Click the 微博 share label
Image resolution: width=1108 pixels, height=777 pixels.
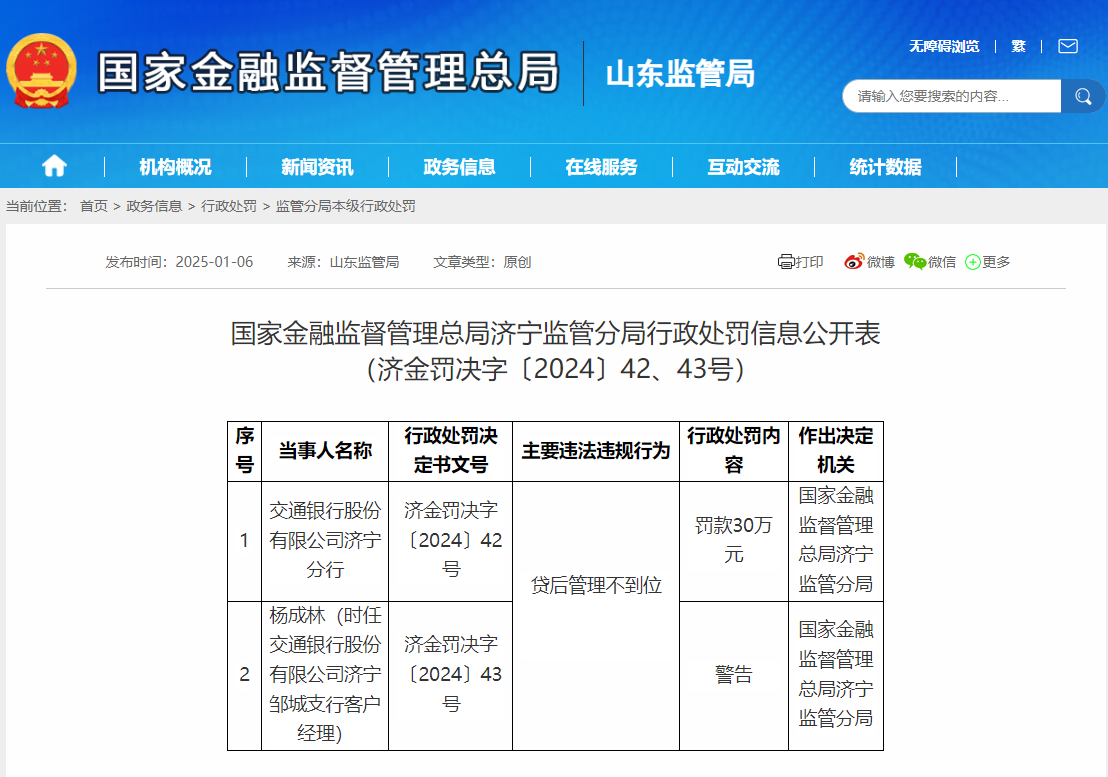[x=880, y=262]
